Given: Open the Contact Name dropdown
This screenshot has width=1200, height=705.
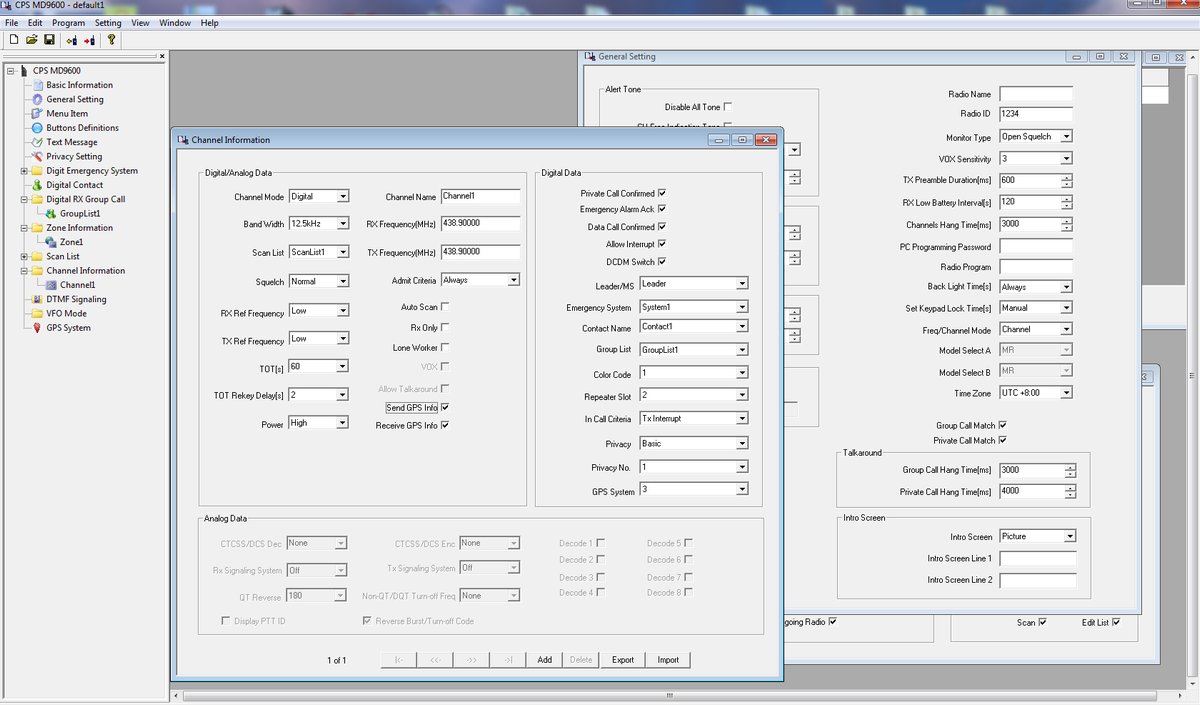Looking at the screenshot, I should point(694,327).
